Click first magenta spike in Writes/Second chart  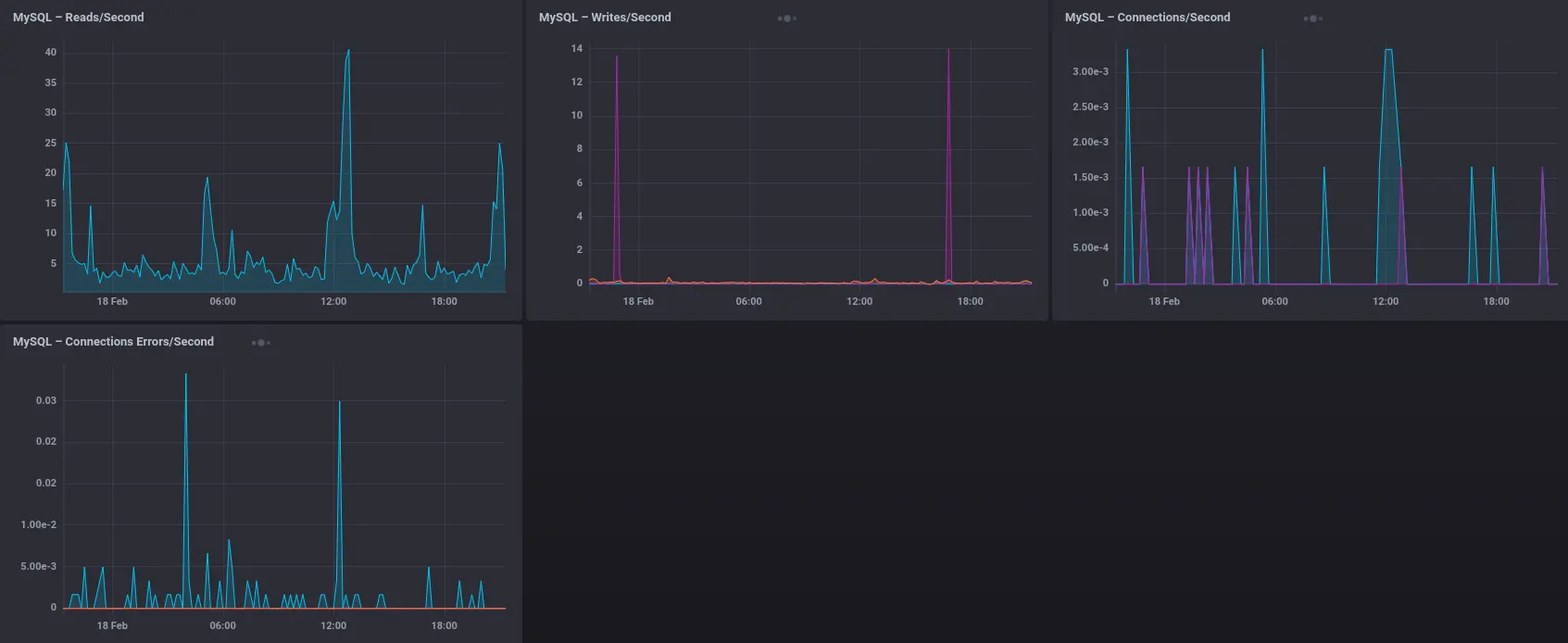617,58
